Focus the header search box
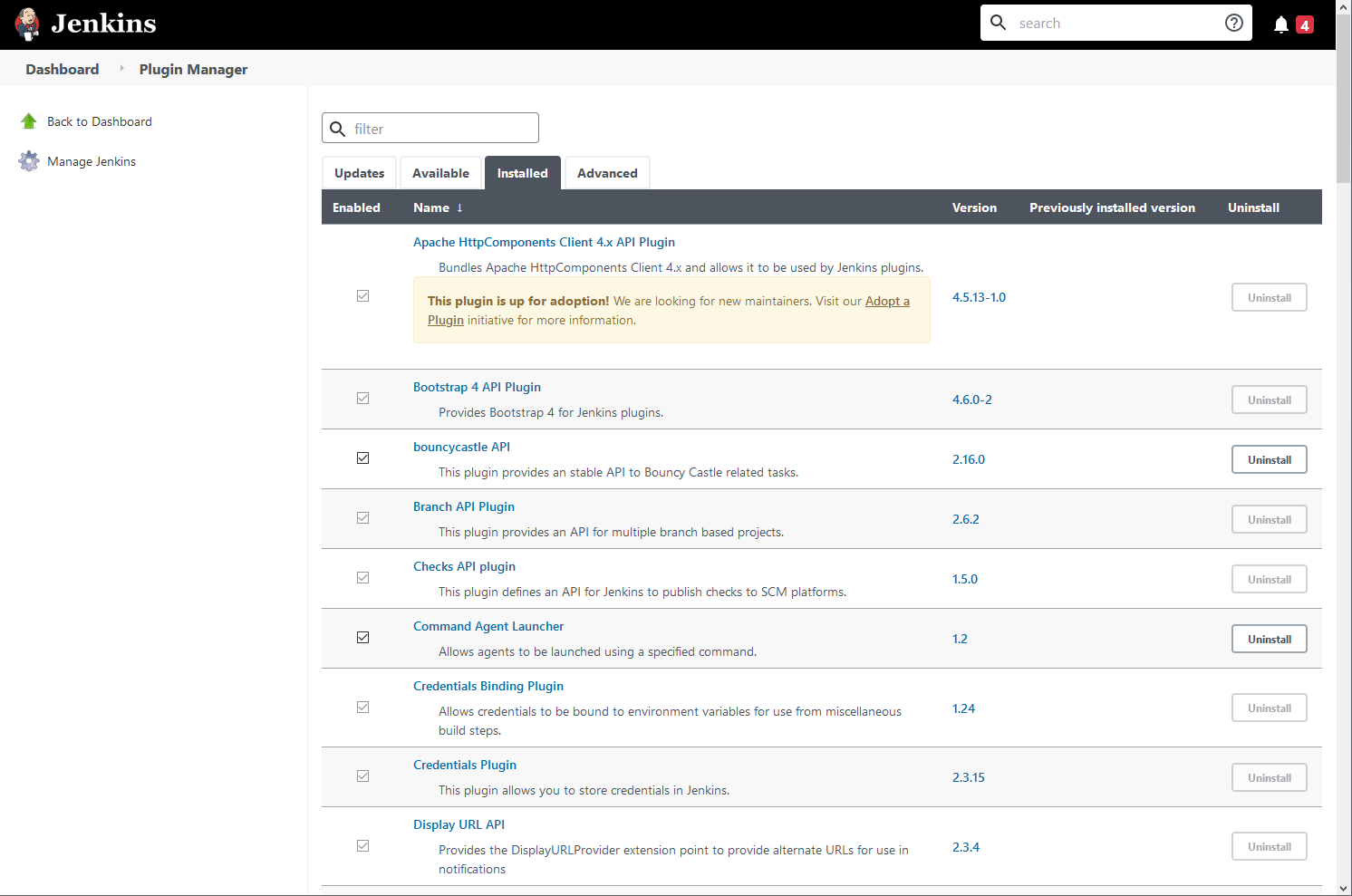The width and height of the screenshot is (1352, 896). coord(1116,23)
